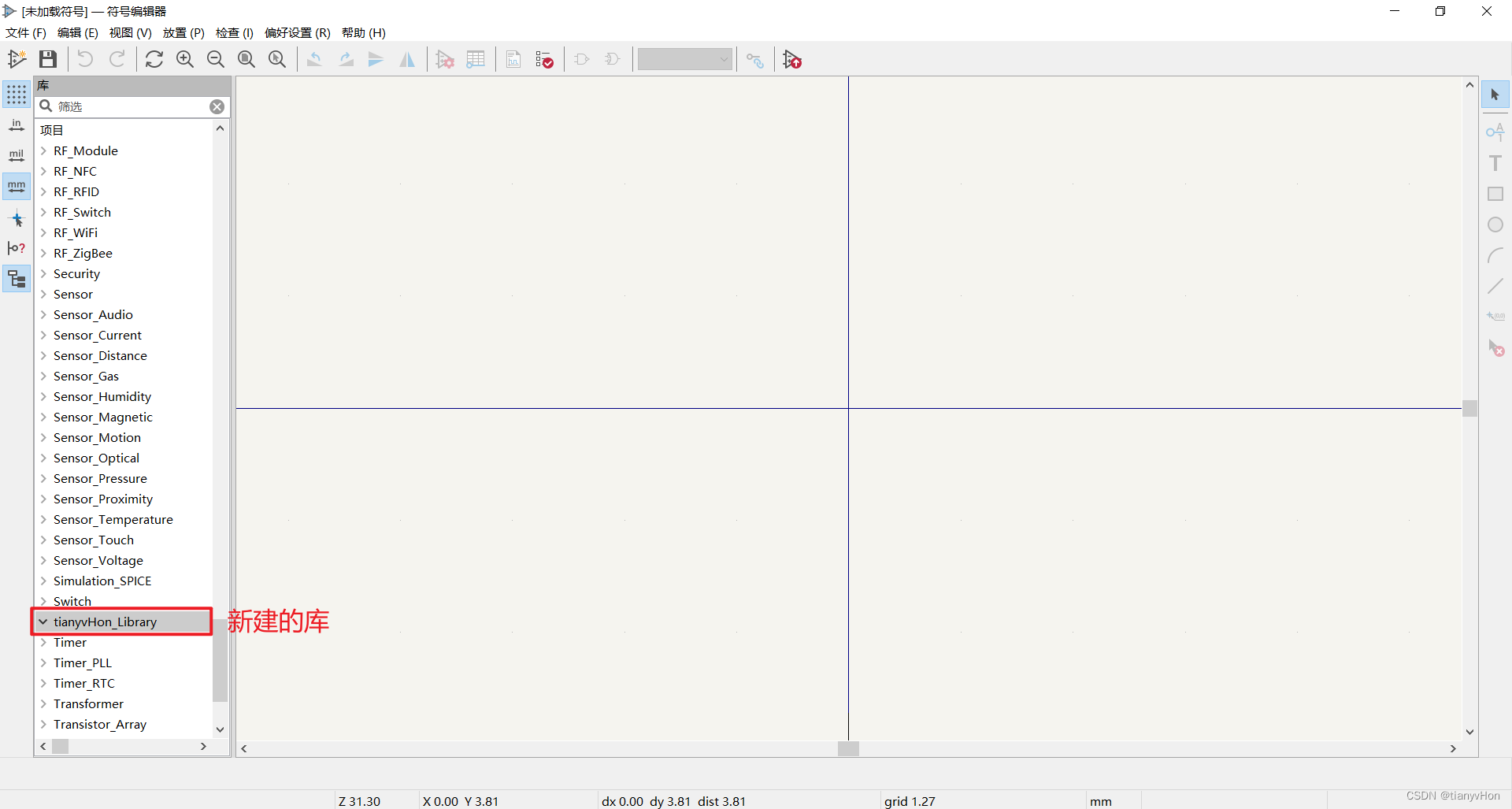Open symbol properties gear icon
The width and height of the screenshot is (1512, 809).
(445, 59)
